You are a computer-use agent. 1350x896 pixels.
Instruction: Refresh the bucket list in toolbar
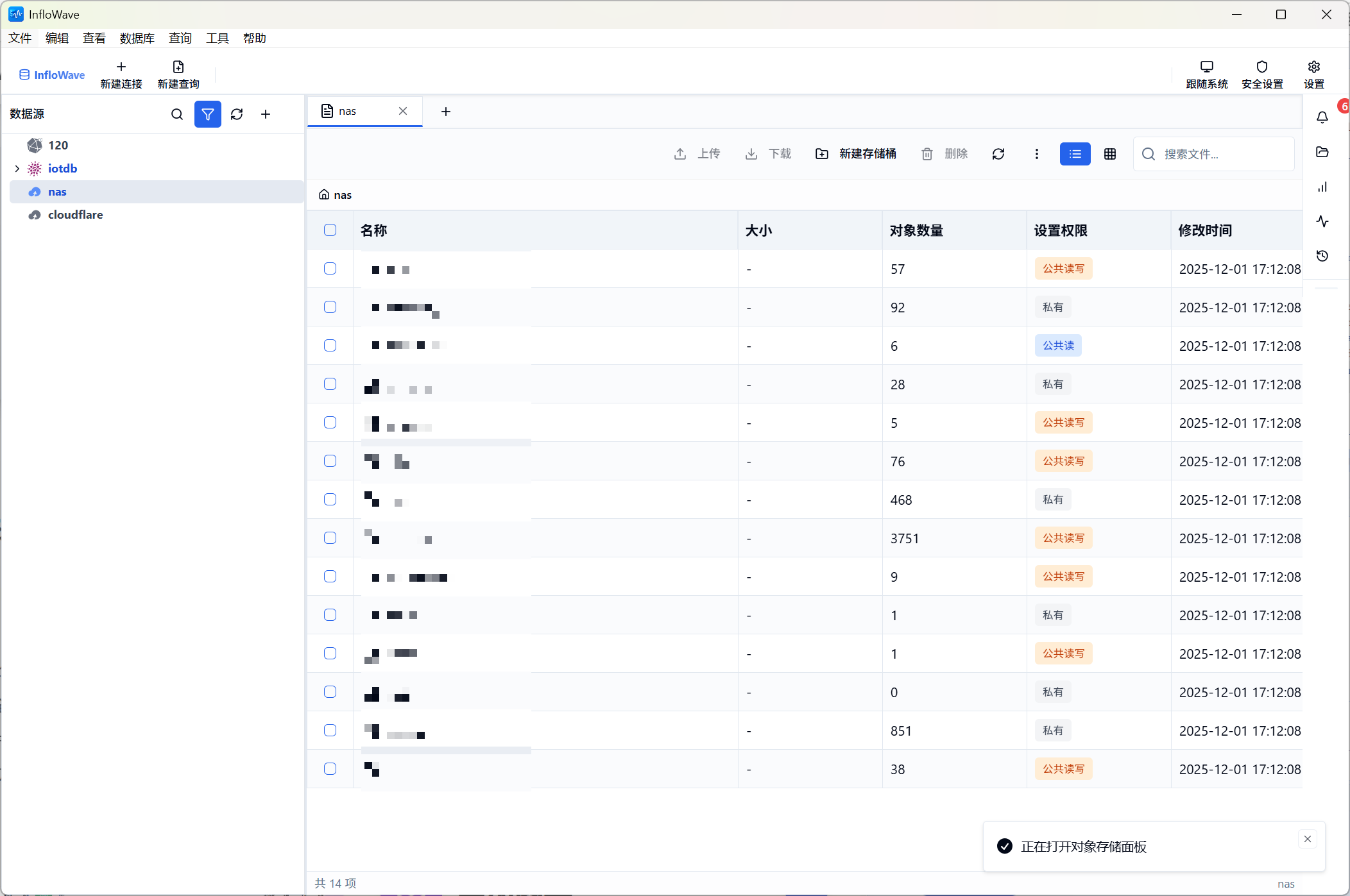(x=998, y=154)
